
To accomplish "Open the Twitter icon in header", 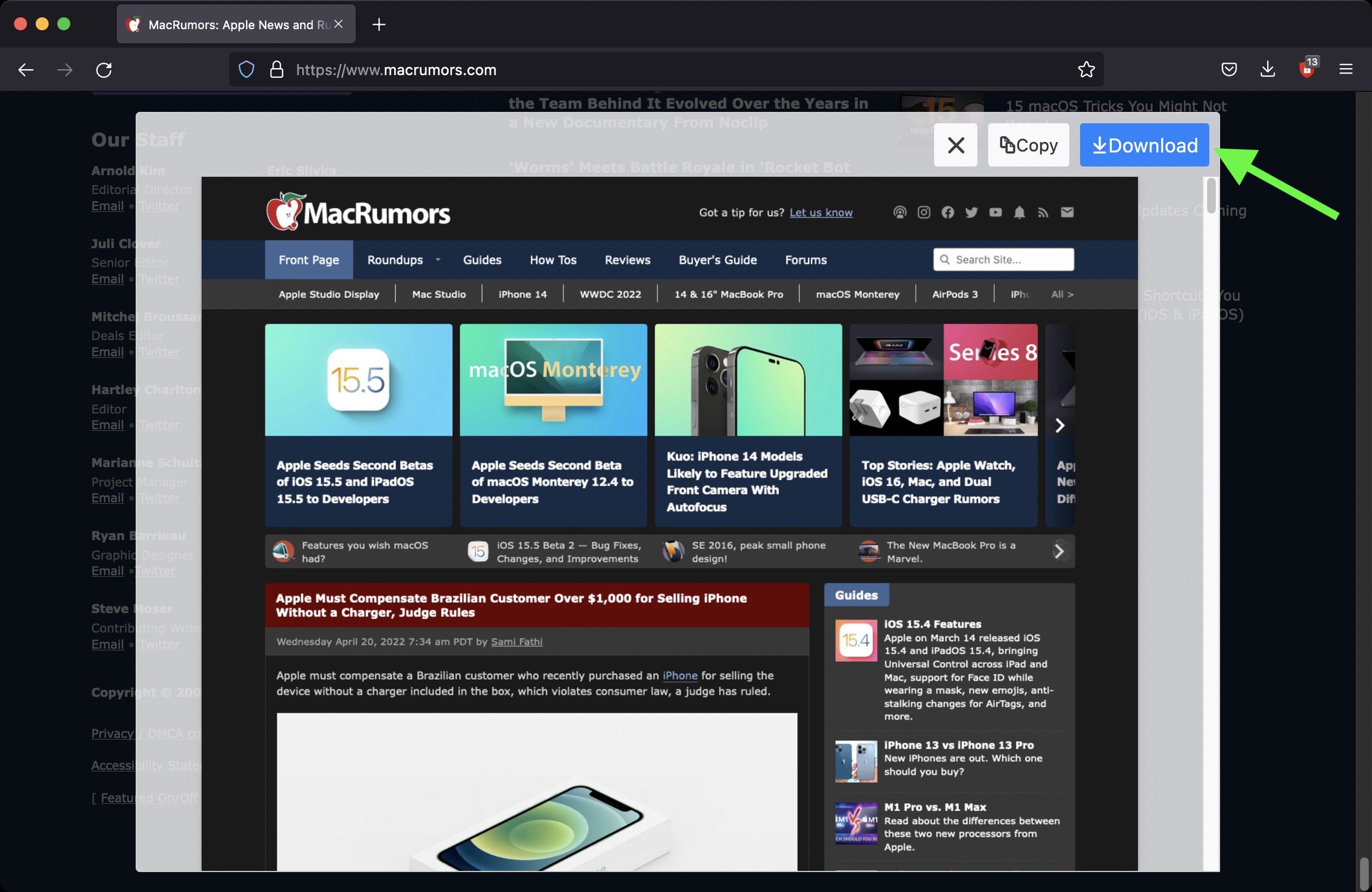I will point(971,212).
